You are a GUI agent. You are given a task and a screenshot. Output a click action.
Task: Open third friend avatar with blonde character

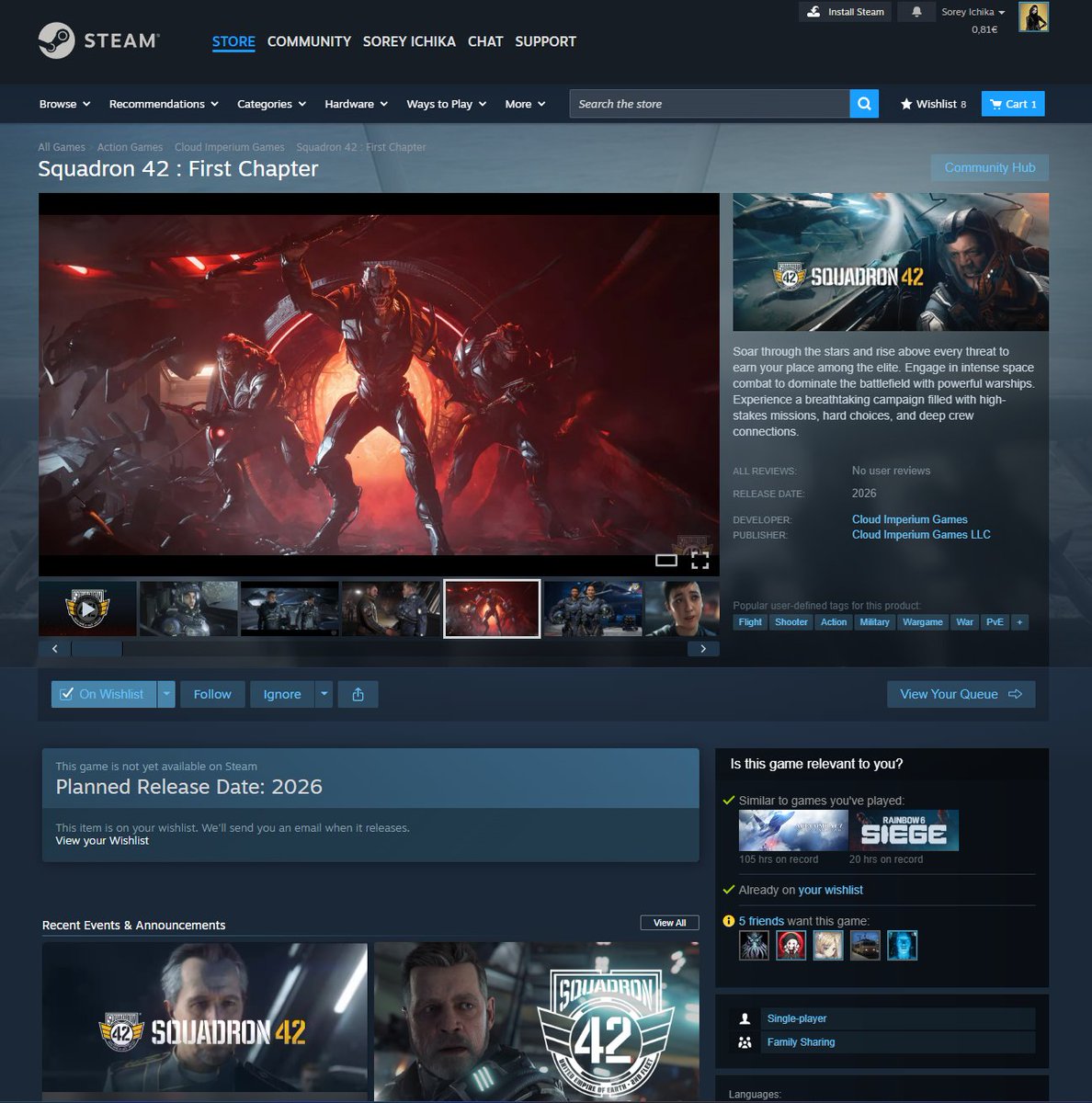pyautogui.click(x=828, y=945)
